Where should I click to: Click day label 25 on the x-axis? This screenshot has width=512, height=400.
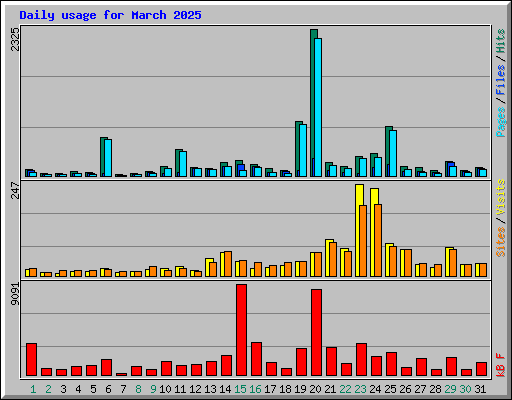(390, 389)
